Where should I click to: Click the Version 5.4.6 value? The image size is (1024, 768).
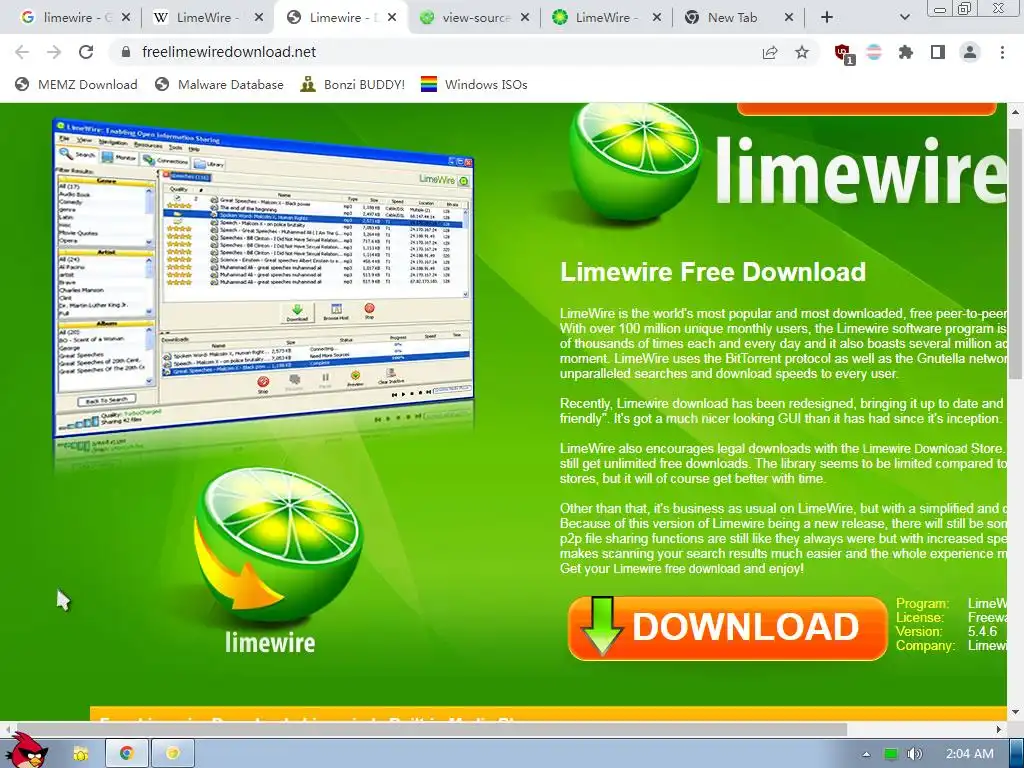coord(982,632)
